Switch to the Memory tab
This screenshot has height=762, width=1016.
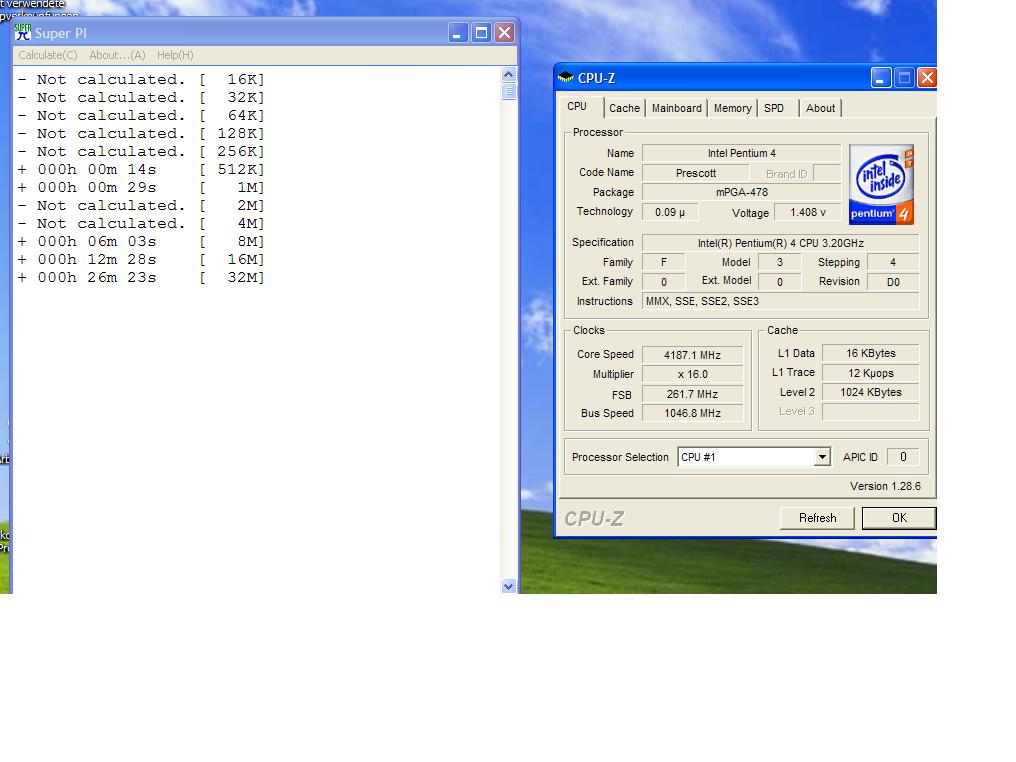(732, 108)
